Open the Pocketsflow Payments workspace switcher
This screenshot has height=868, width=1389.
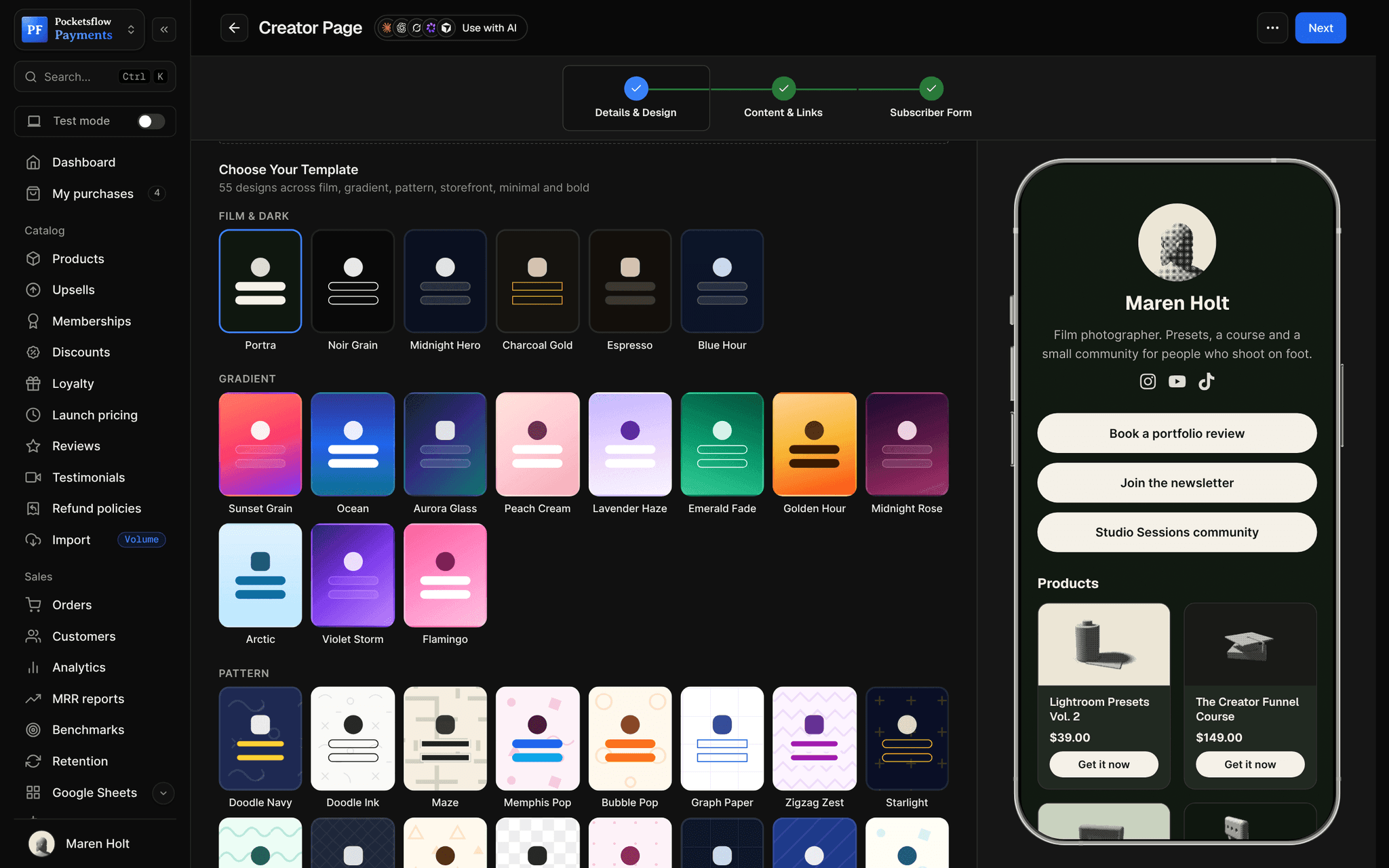[x=79, y=29]
